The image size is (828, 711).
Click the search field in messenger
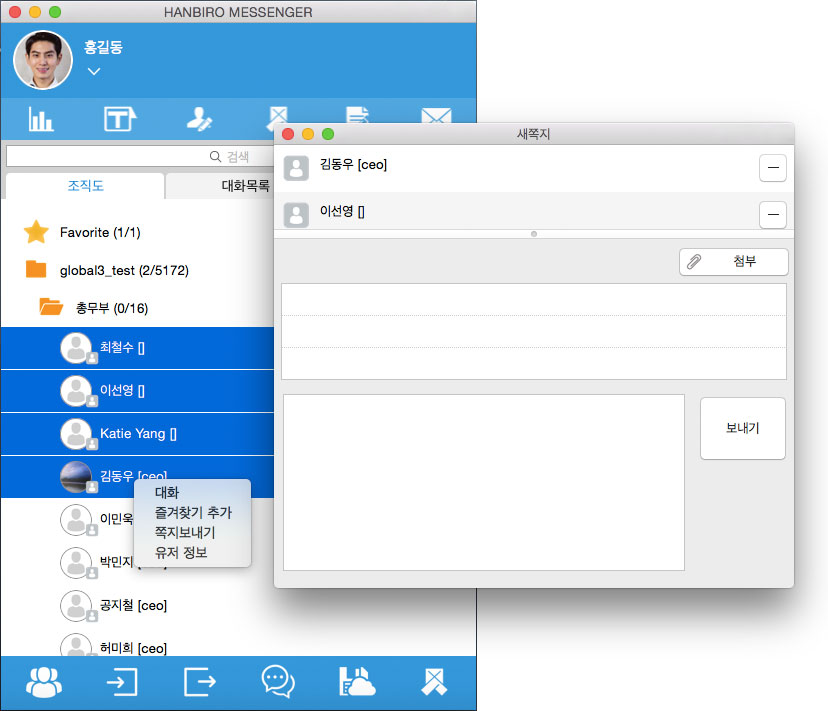coord(140,156)
